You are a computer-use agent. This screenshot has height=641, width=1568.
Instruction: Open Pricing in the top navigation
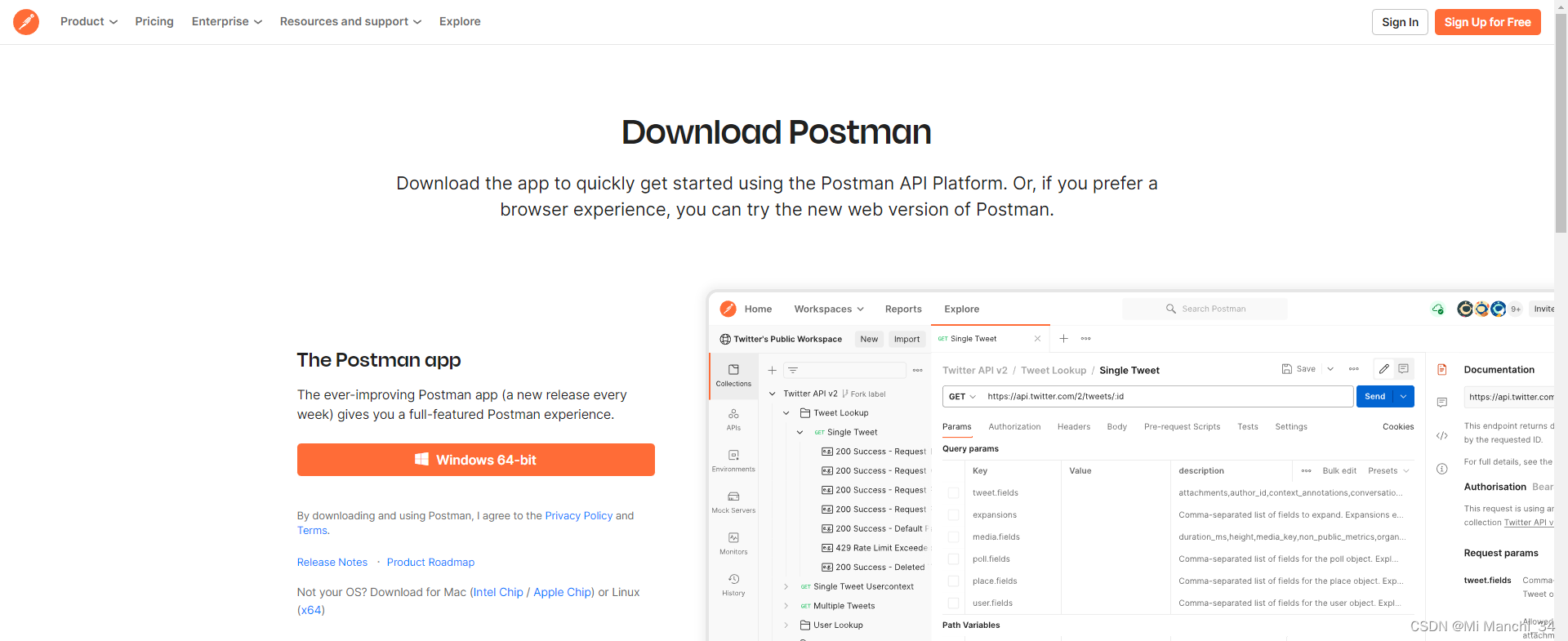154,21
